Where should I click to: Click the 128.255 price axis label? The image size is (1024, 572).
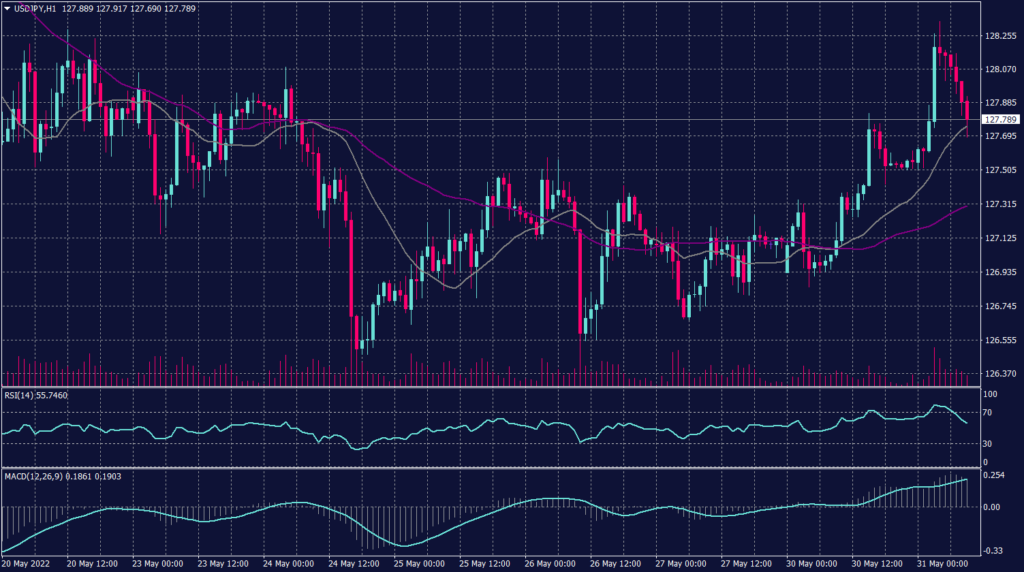tap(1001, 35)
